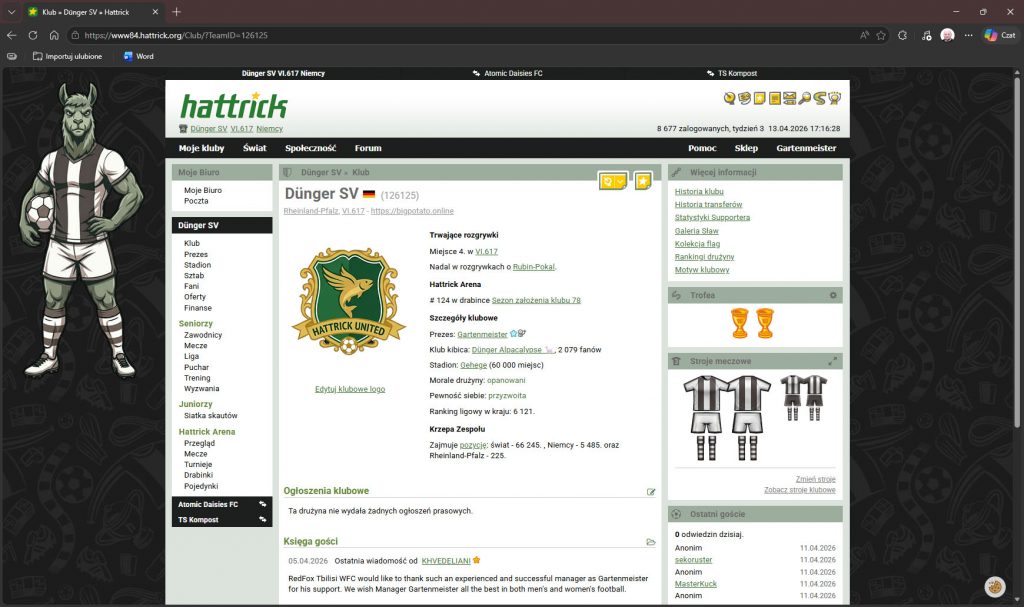Click the Trofea settings gear icon
The width and height of the screenshot is (1024, 607).
[833, 295]
